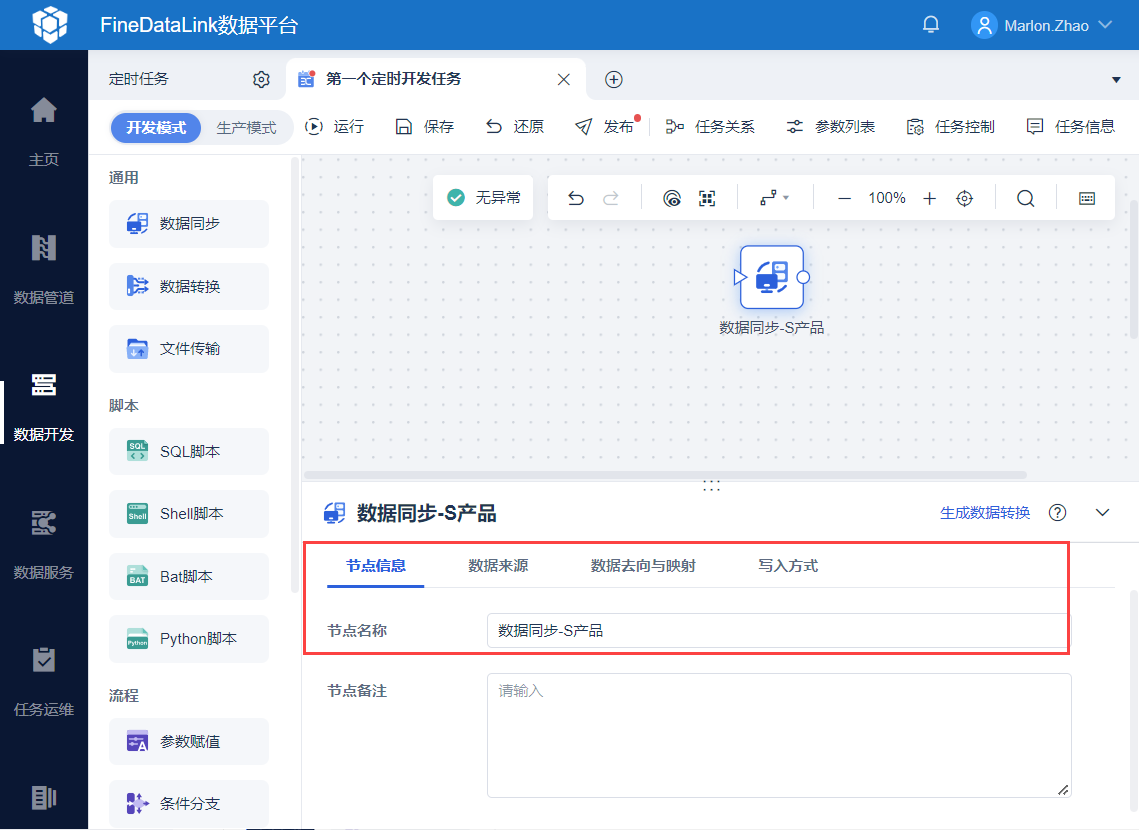Click the 100% zoom level
This screenshot has width=1139, height=830.
[887, 198]
